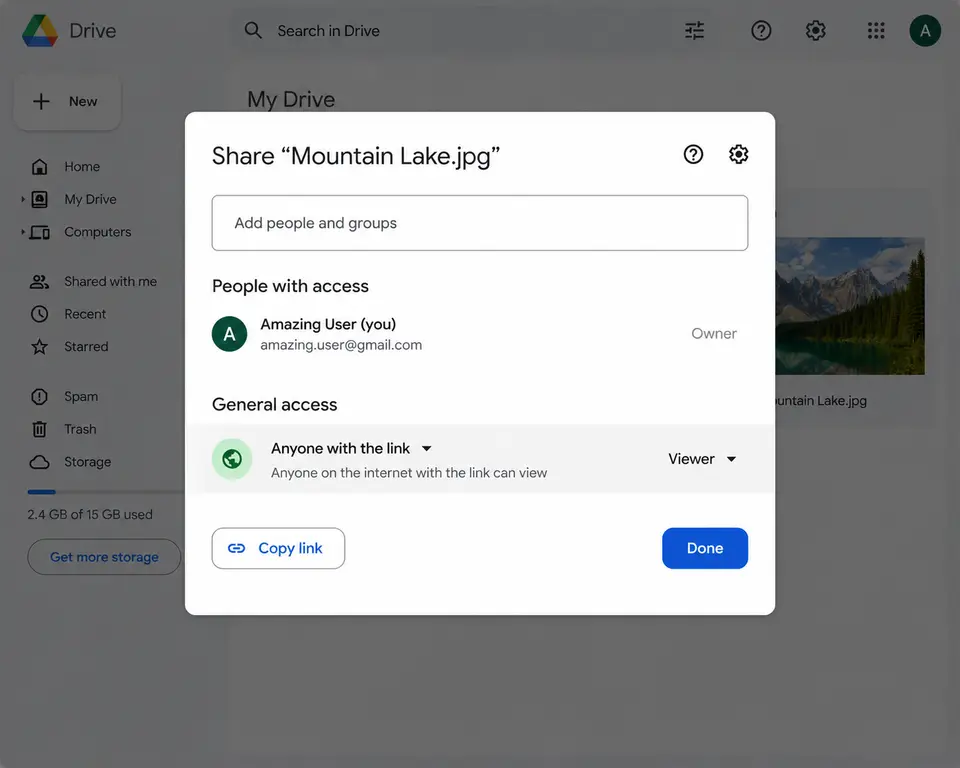Screen dimensions: 960x768
Task: Click Get more storage
Action: coord(104,557)
